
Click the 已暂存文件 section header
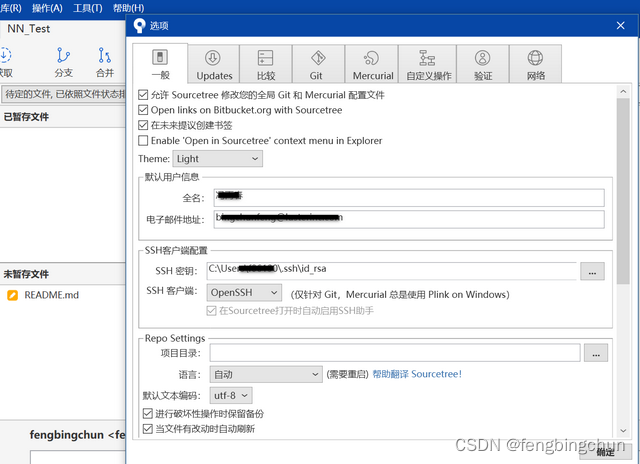[26, 117]
